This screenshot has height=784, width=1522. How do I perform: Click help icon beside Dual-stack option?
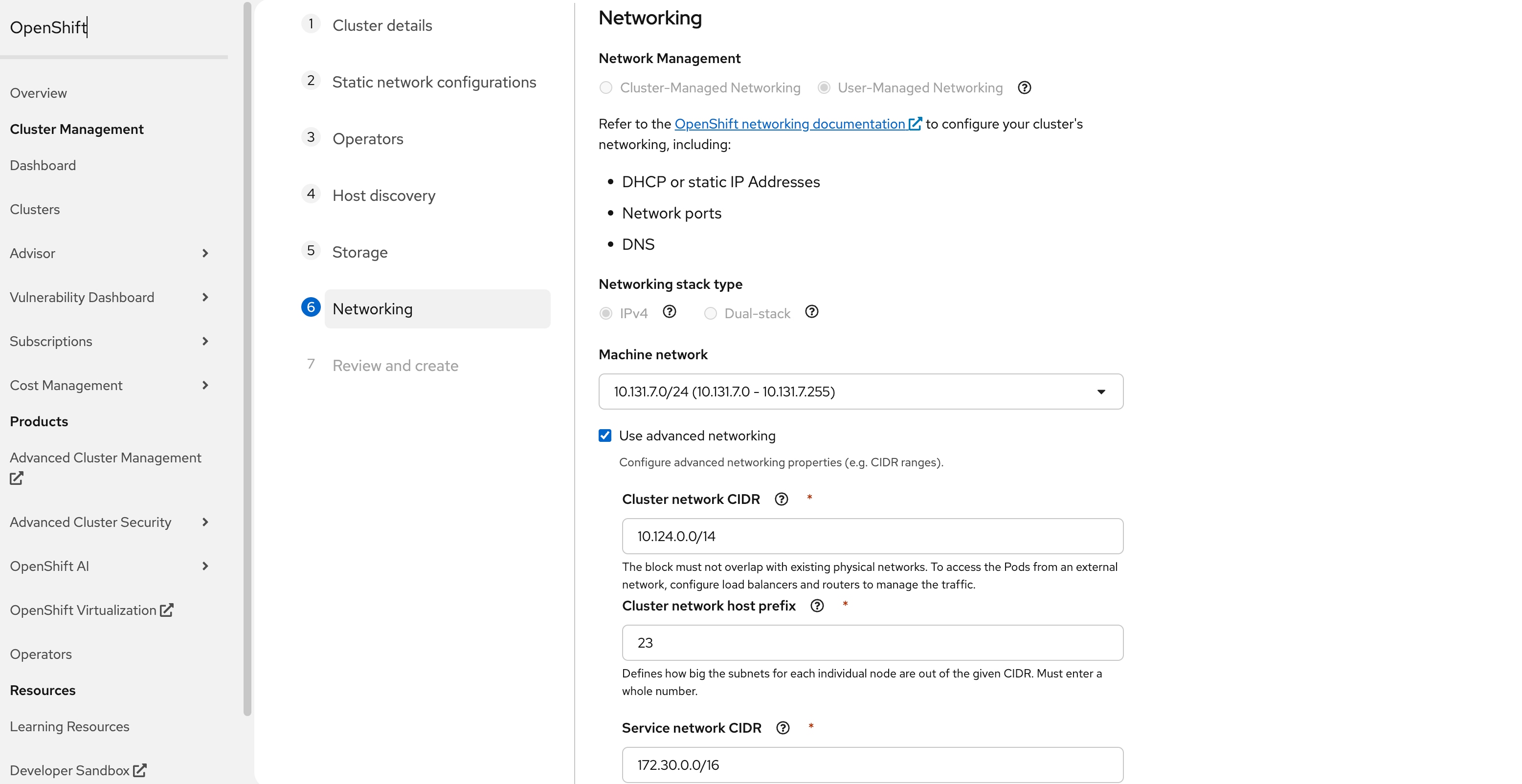(812, 312)
